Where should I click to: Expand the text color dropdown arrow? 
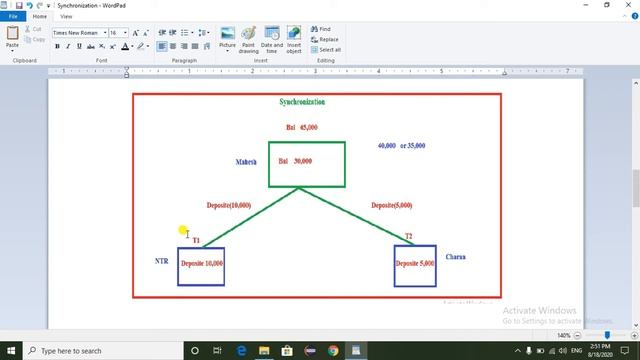pos(132,46)
